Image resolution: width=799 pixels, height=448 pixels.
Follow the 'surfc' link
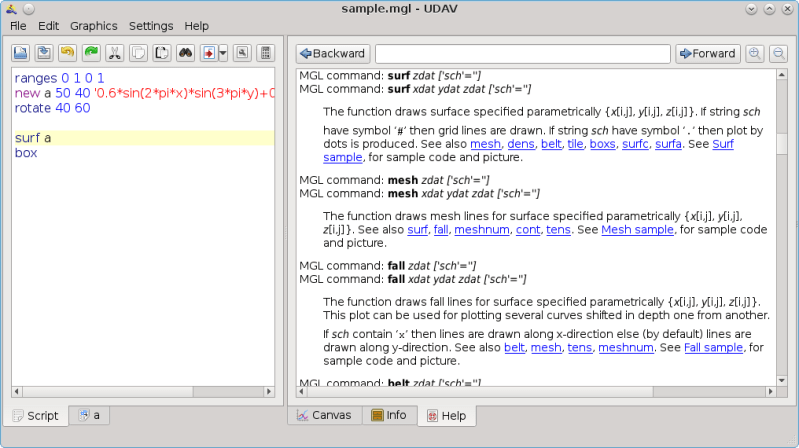pyautogui.click(x=635, y=144)
